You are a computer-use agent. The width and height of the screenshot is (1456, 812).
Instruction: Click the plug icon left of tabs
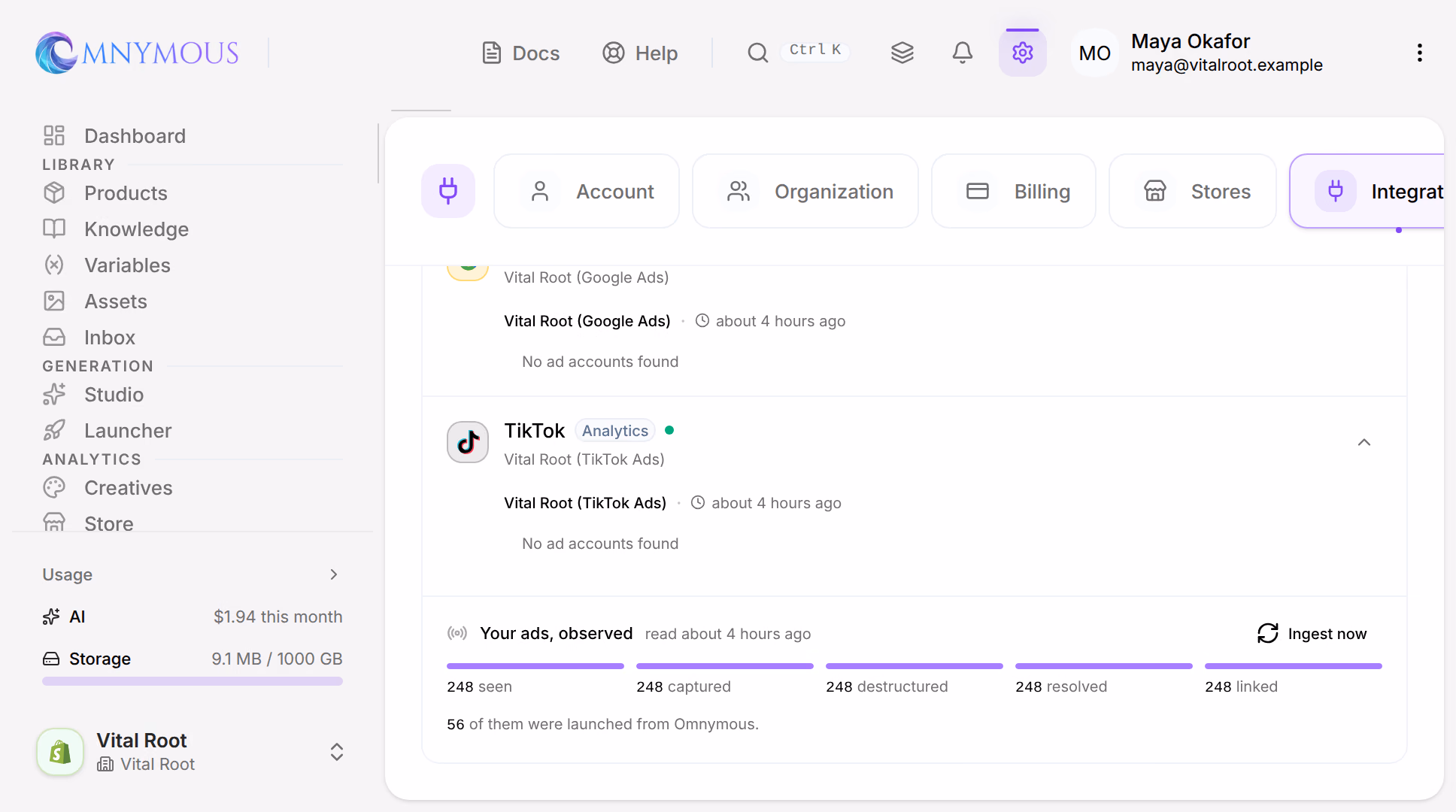tap(448, 191)
